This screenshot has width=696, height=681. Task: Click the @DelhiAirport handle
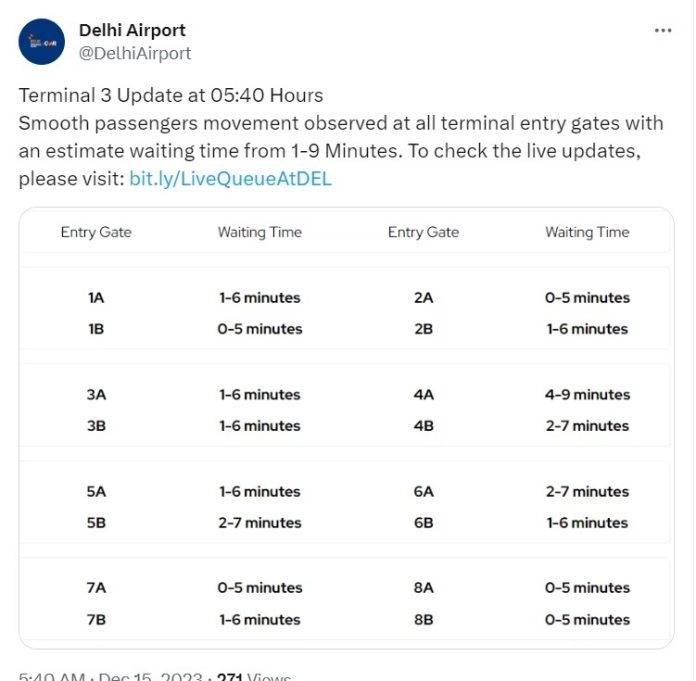135,53
